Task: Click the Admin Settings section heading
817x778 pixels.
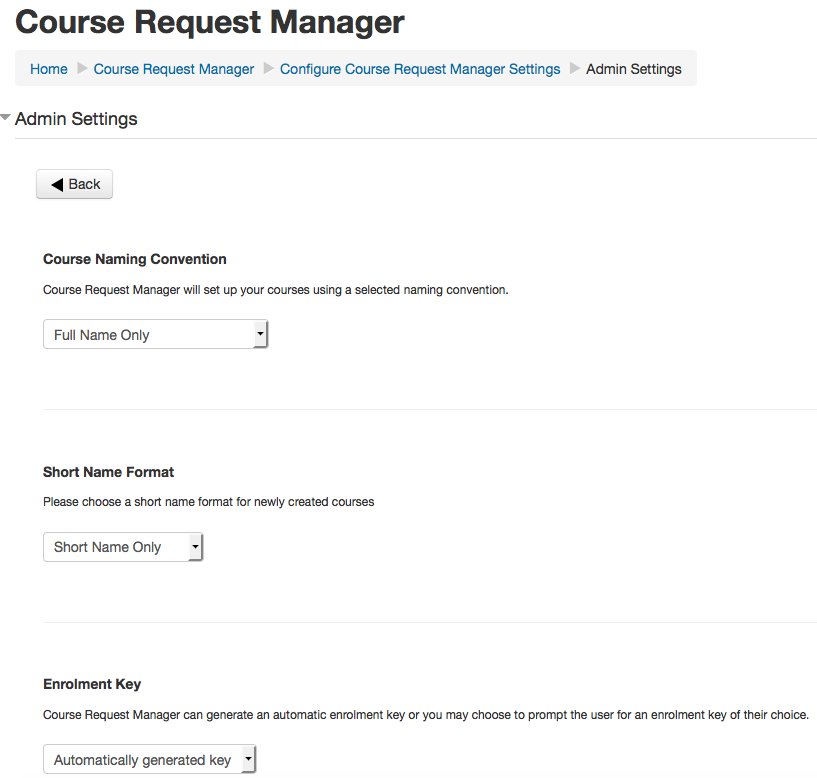Action: coord(76,119)
